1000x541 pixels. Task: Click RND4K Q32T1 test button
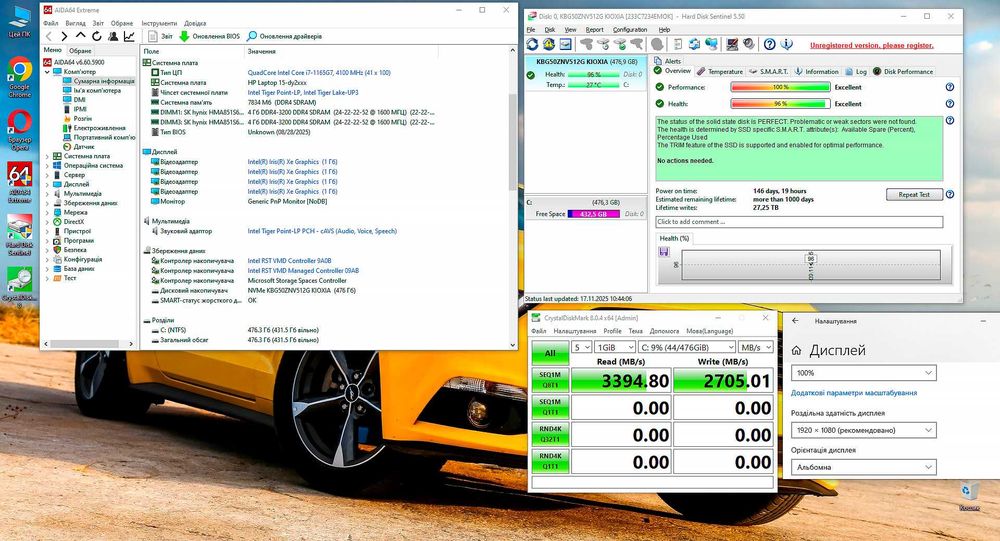(550, 434)
